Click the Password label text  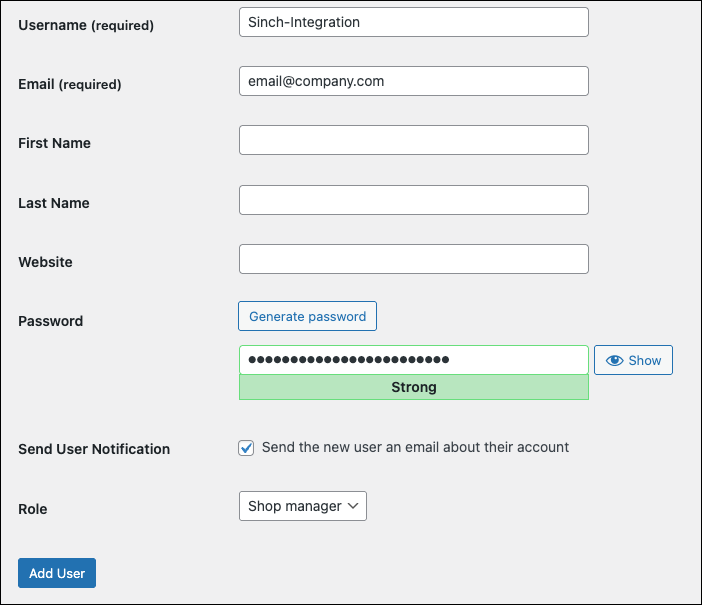tap(51, 321)
